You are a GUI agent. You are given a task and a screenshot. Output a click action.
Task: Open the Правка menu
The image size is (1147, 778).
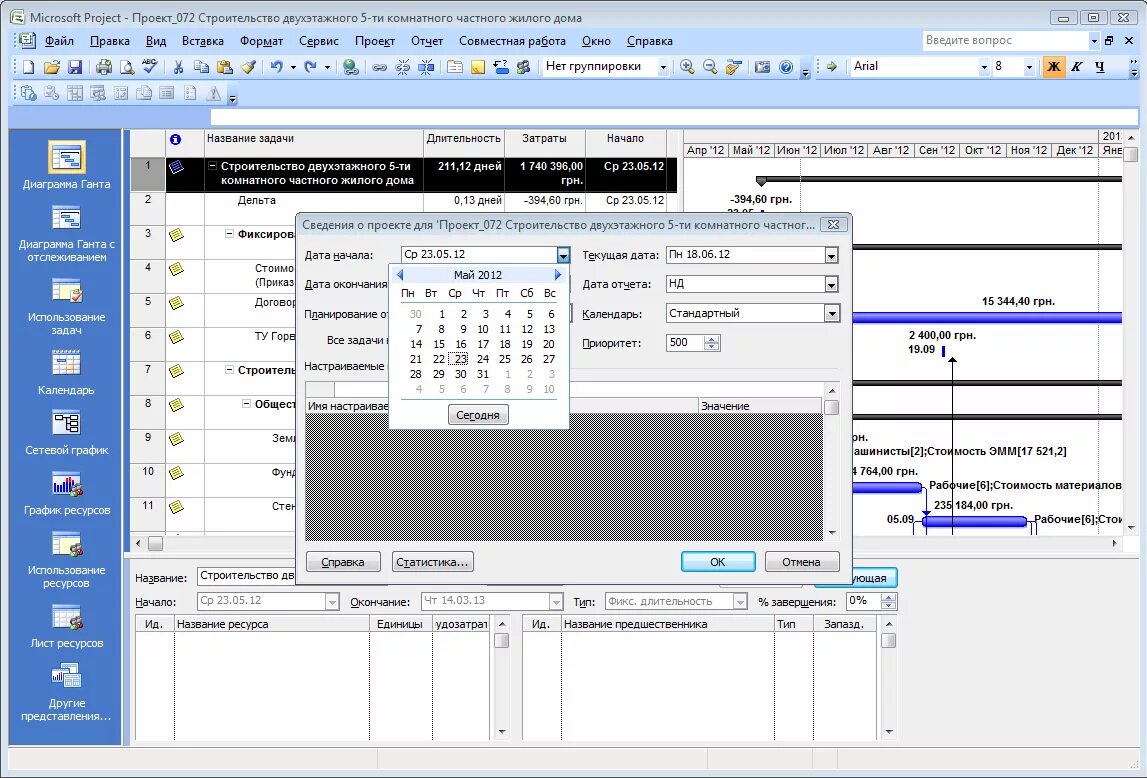tap(110, 41)
